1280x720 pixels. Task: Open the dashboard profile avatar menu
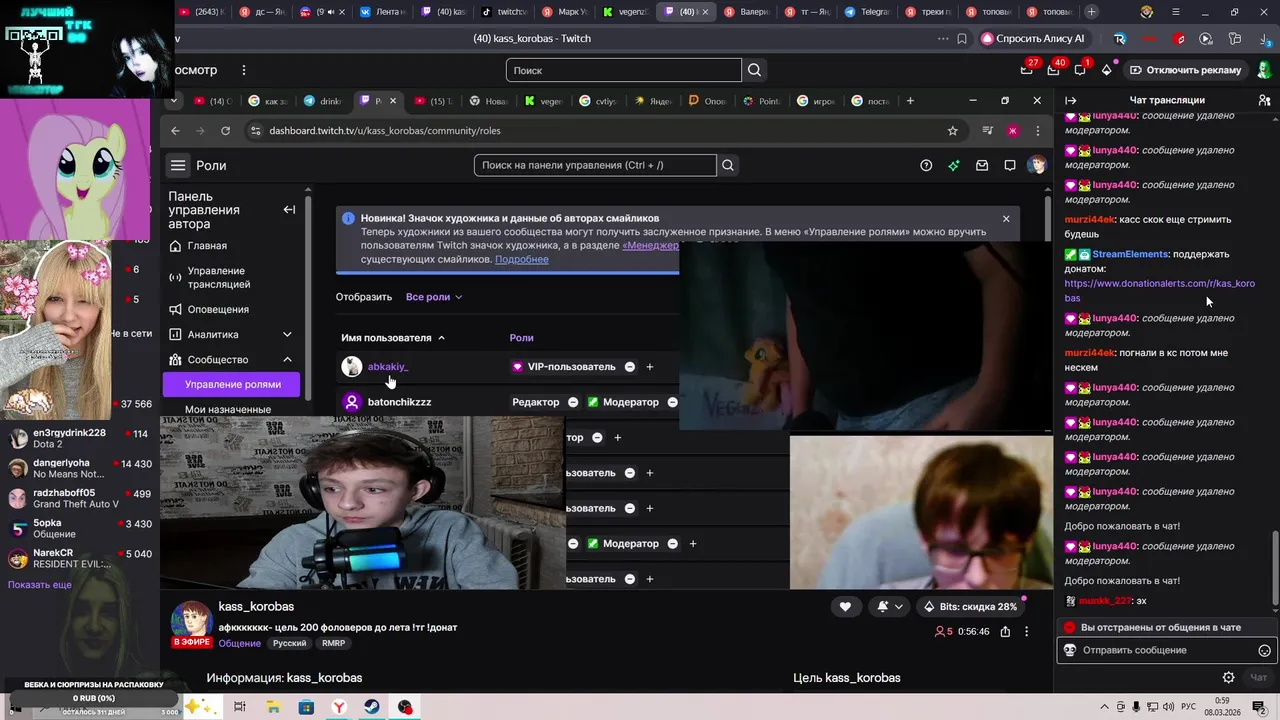(1037, 165)
